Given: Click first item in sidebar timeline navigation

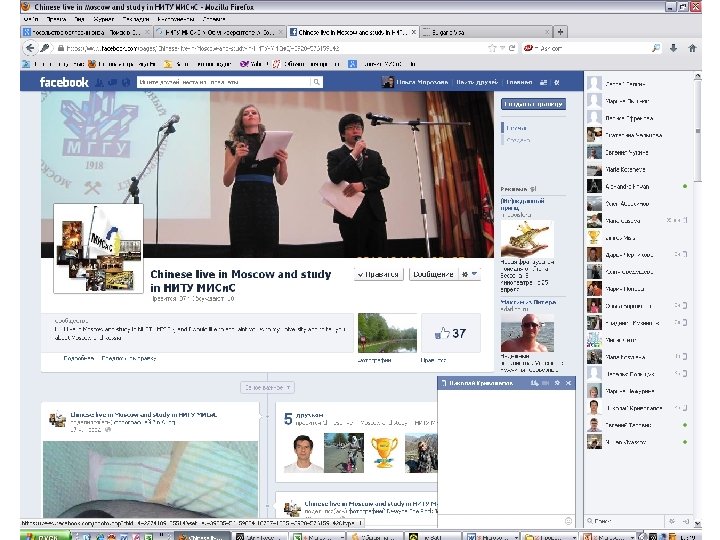Looking at the screenshot, I should pyautogui.click(x=516, y=128).
